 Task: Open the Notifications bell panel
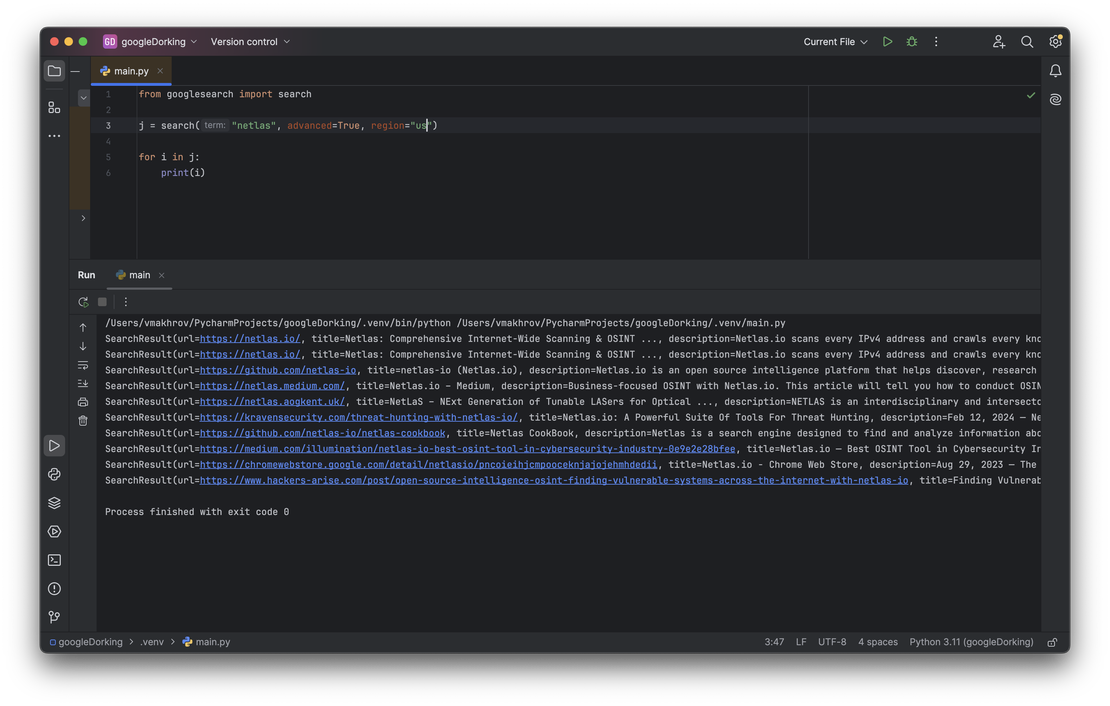point(1055,71)
